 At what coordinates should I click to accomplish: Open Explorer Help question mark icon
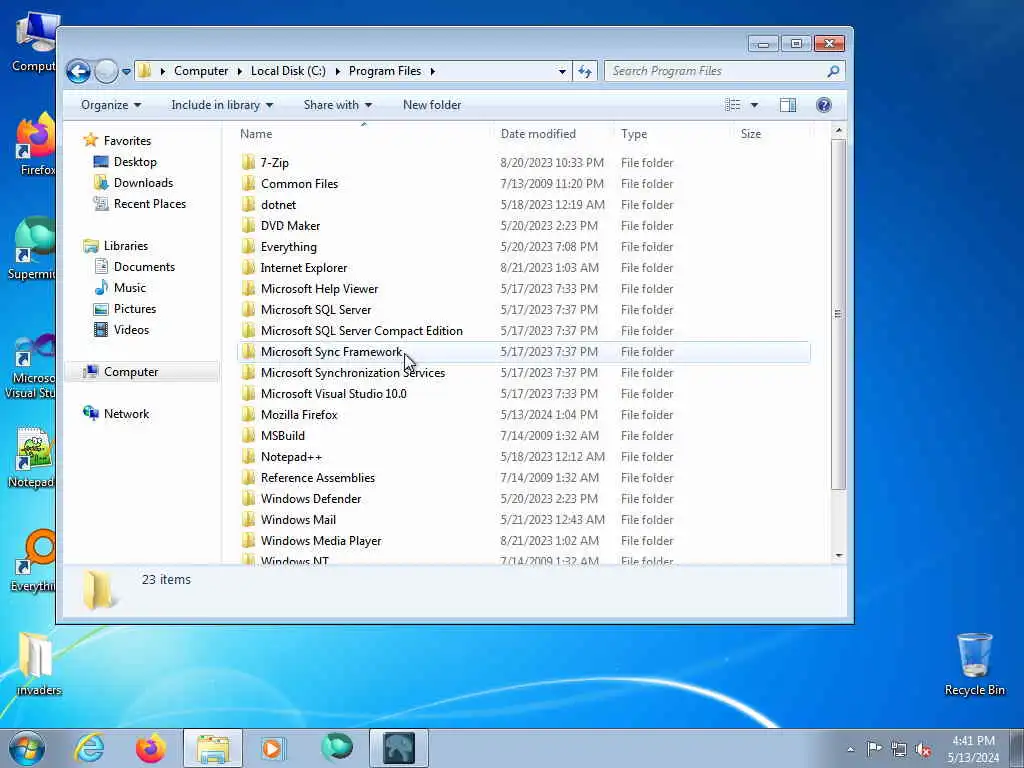point(824,105)
